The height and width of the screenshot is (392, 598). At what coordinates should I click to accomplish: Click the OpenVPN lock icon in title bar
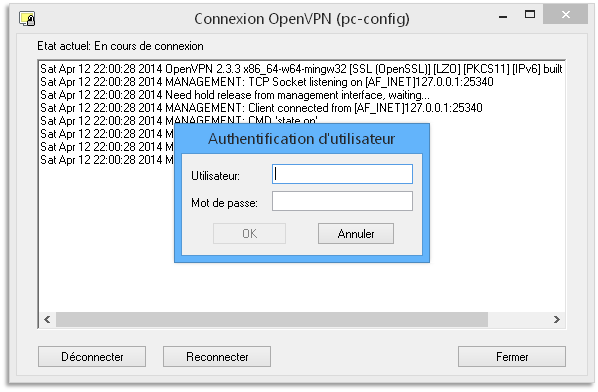pos(27,19)
